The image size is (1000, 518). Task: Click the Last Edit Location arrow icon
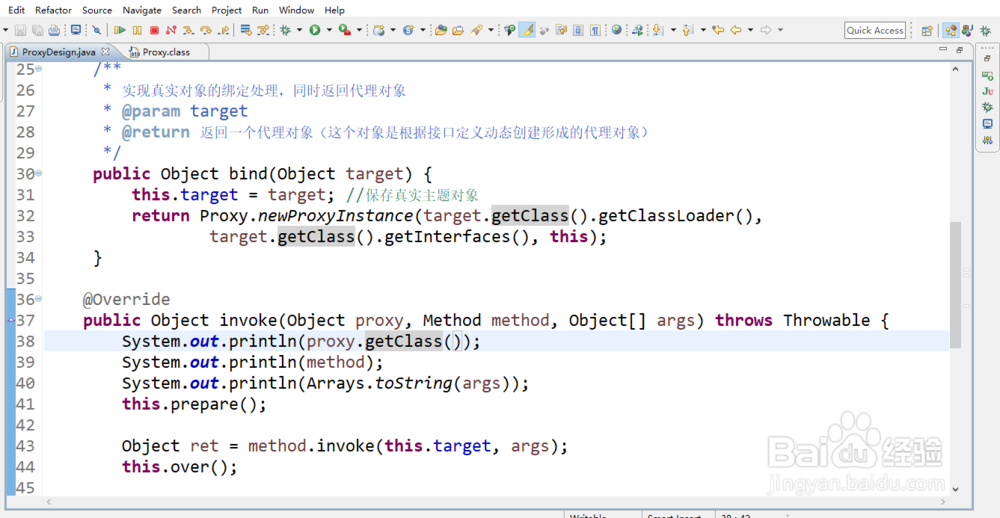[x=718, y=30]
